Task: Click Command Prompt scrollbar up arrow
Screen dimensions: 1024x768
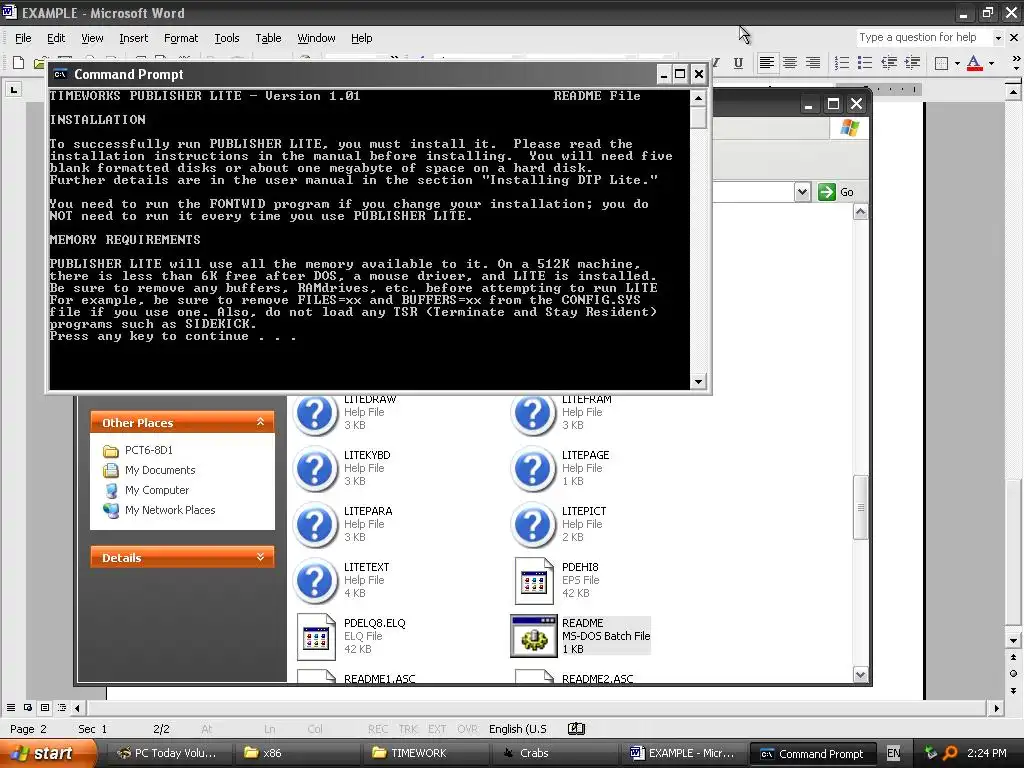Action: (x=698, y=99)
